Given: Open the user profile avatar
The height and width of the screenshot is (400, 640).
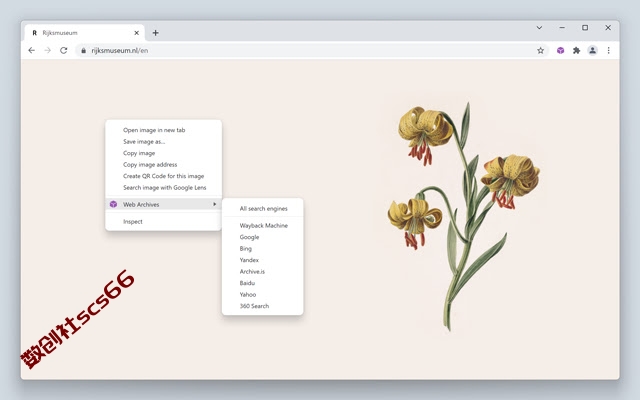Looking at the screenshot, I should [592, 51].
